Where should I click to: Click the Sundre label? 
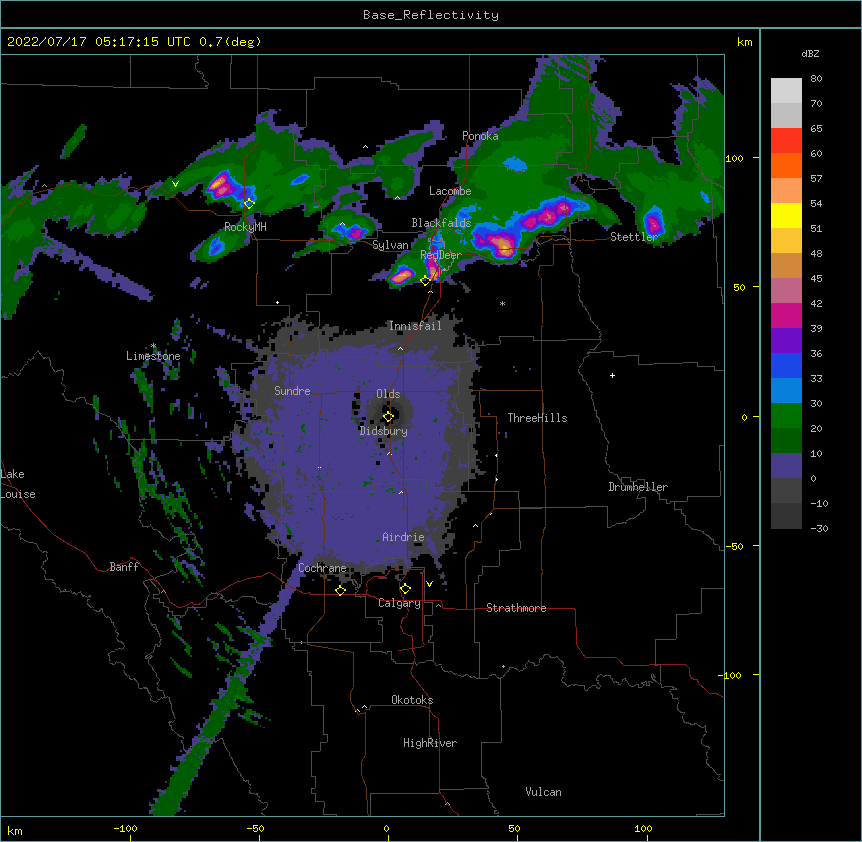click(x=292, y=391)
